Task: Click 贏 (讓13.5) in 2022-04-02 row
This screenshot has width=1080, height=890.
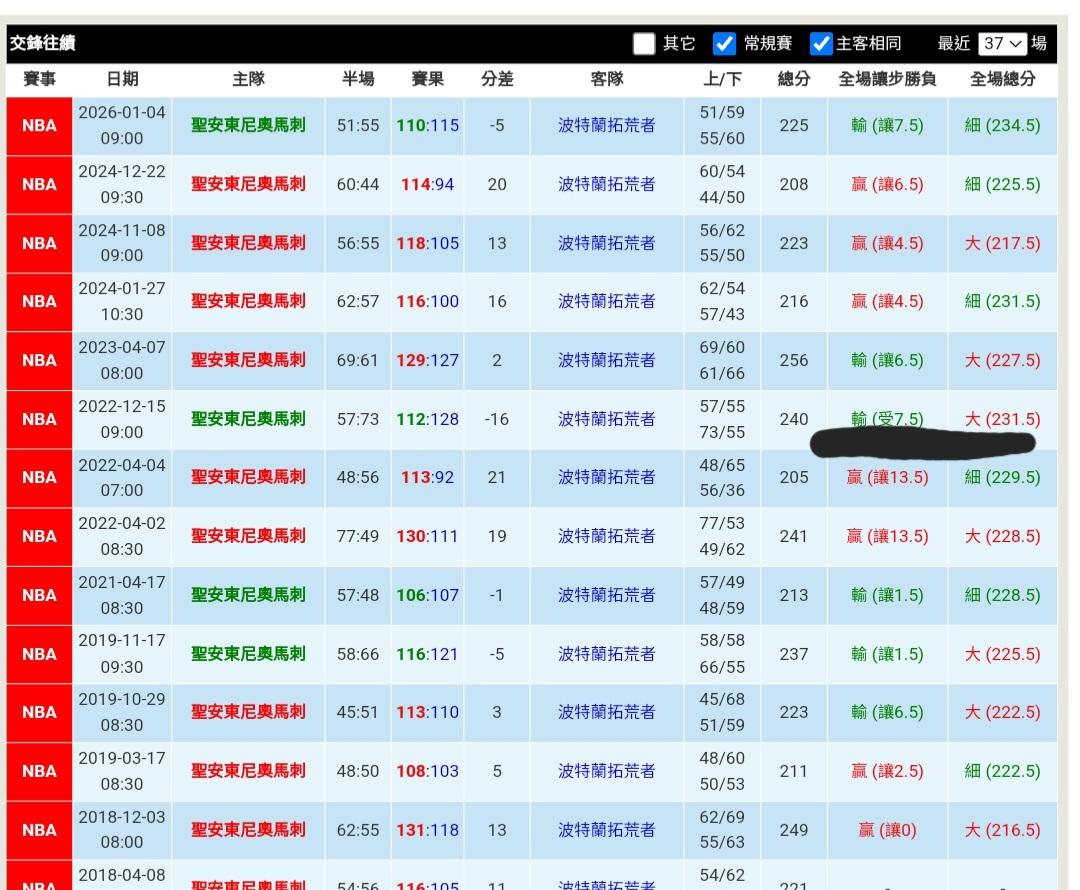Action: 887,537
